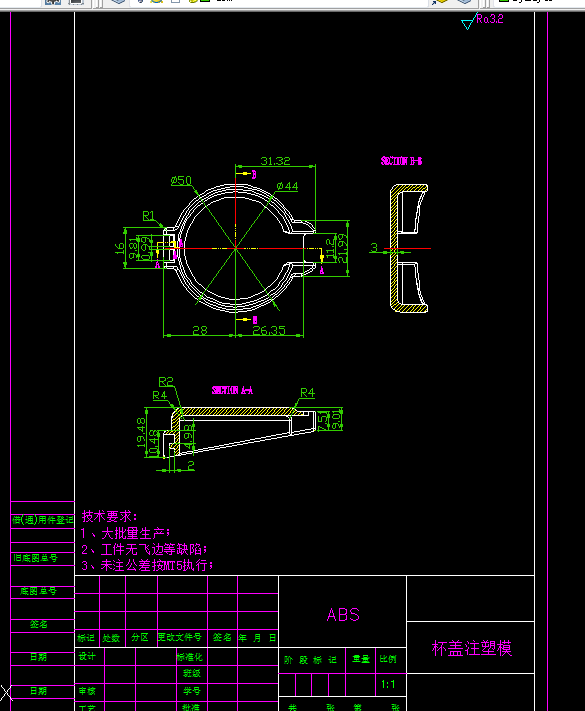Click the 审核 row label
The height and width of the screenshot is (711, 585).
pyautogui.click(x=87, y=691)
